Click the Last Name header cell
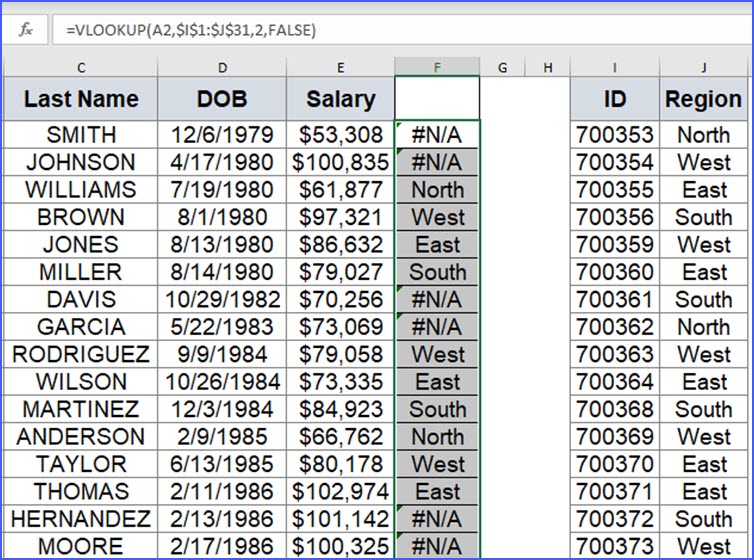Image resolution: width=754 pixels, height=560 pixels. pyautogui.click(x=81, y=99)
